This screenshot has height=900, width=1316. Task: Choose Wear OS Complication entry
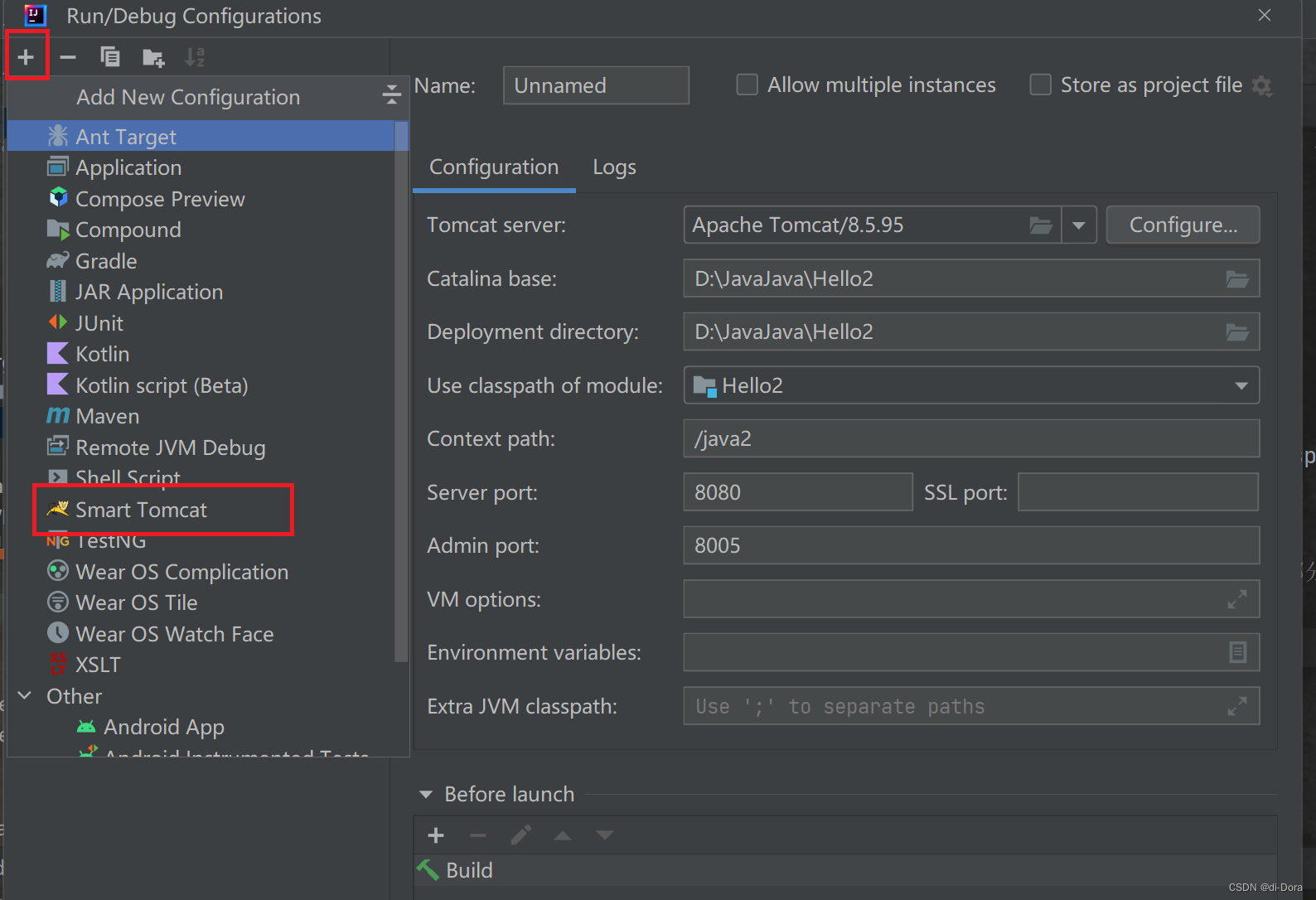click(x=201, y=572)
